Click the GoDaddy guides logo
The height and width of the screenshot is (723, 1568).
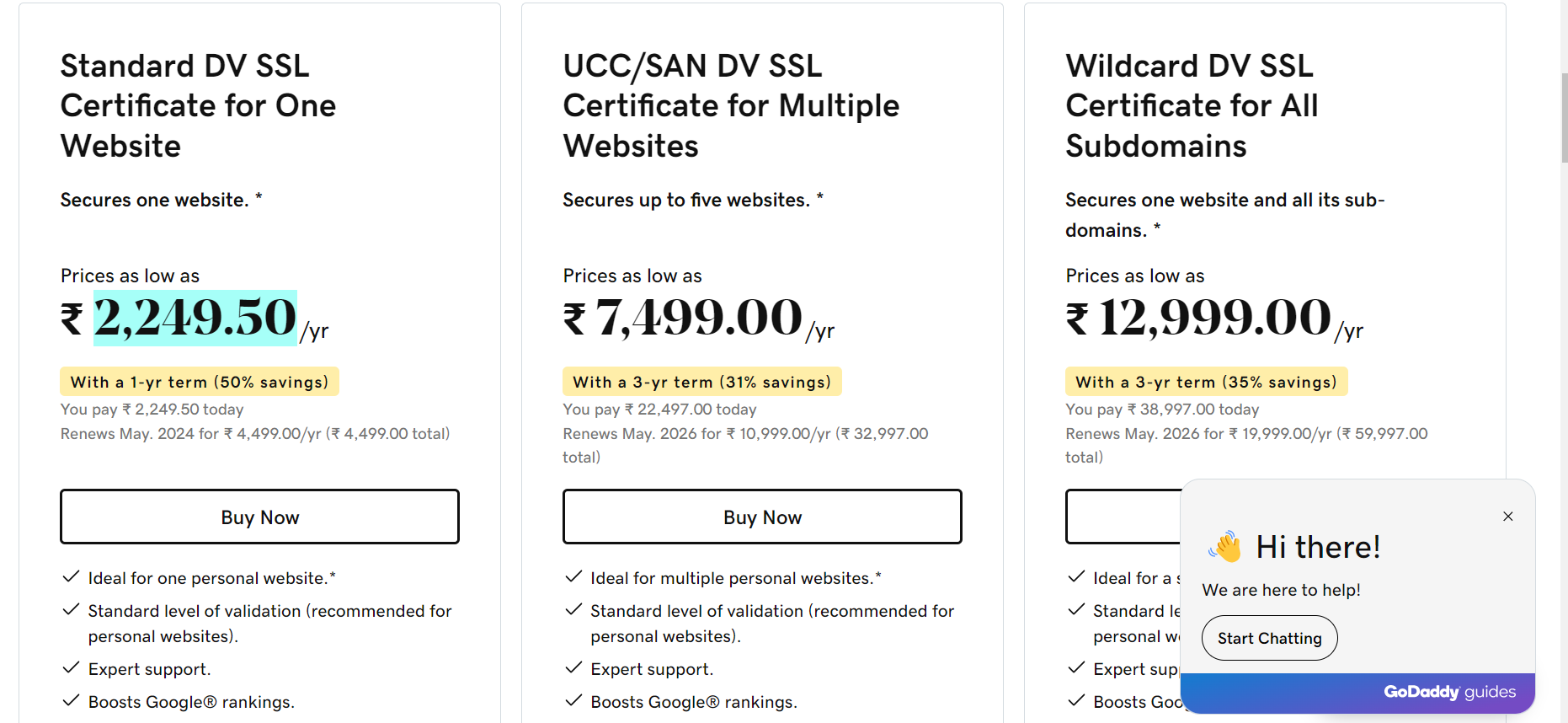click(x=1449, y=692)
